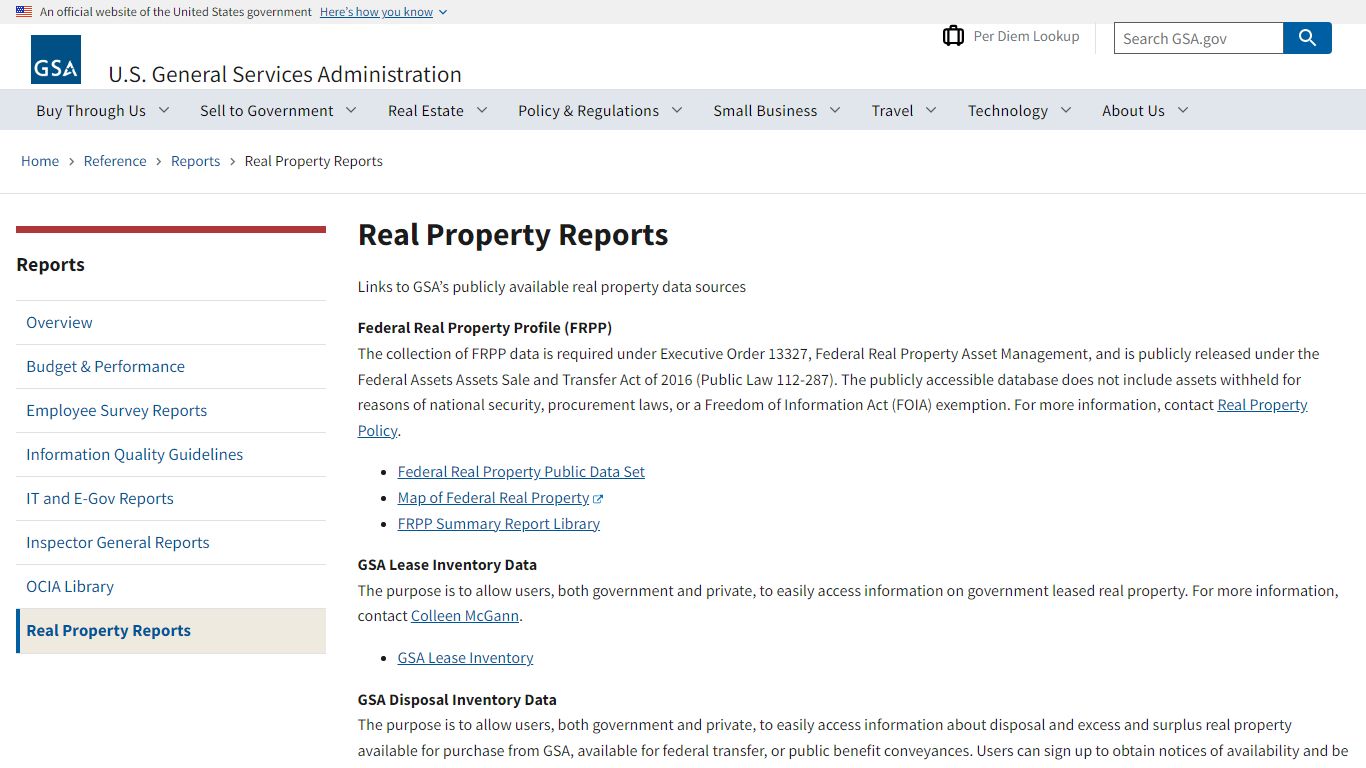
Task: Click the GSA Lease Inventory Data heading
Action: tap(447, 565)
